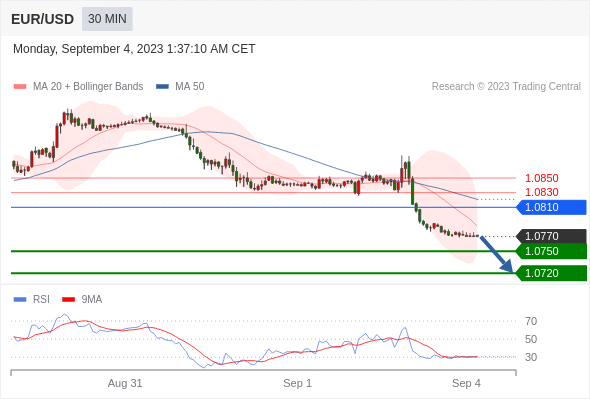Click the blue RSI legend swatch

20,300
